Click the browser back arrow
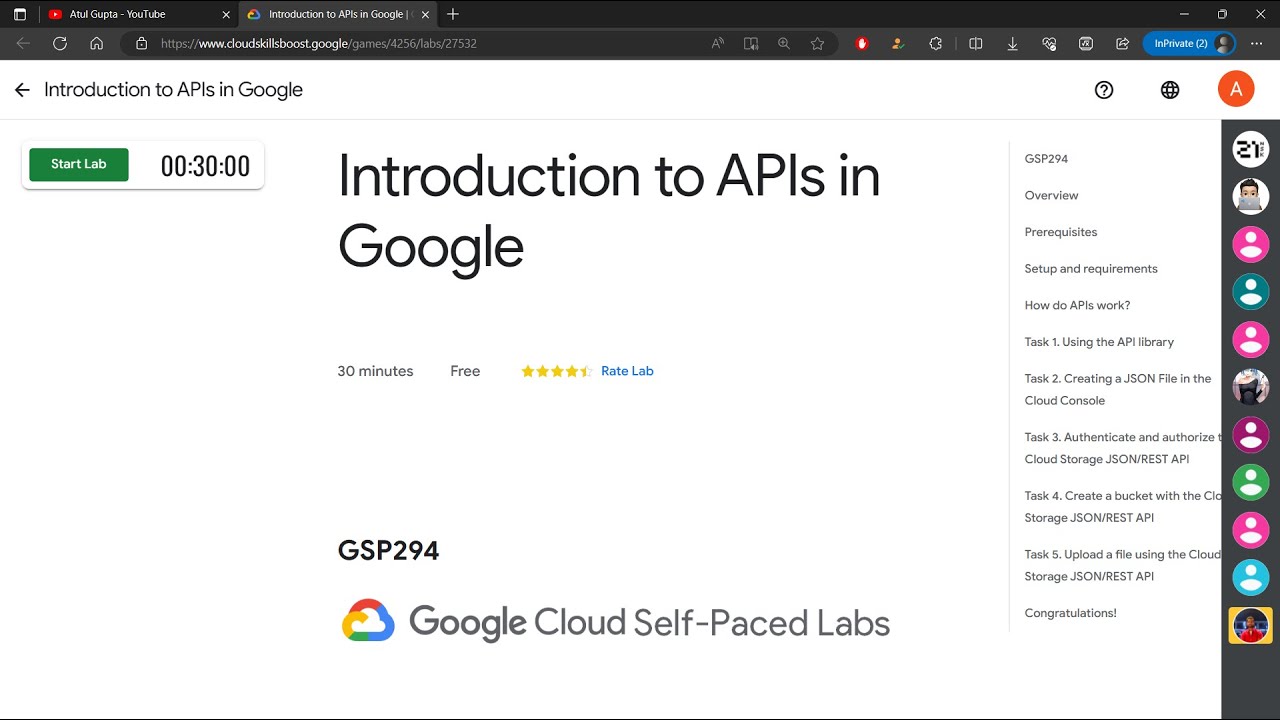This screenshot has height=720, width=1280. [x=23, y=44]
